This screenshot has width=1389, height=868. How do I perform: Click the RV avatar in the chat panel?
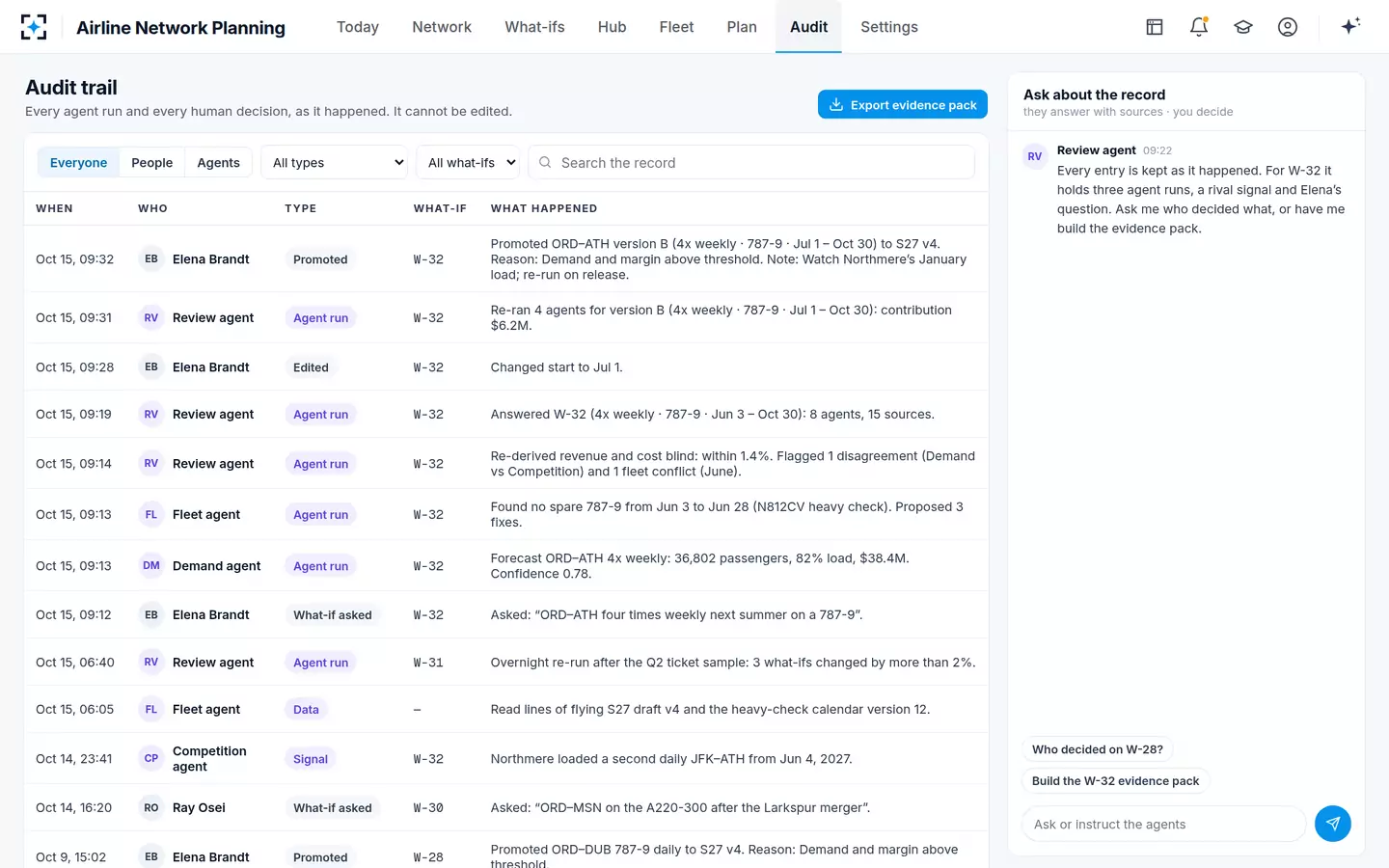(1035, 156)
